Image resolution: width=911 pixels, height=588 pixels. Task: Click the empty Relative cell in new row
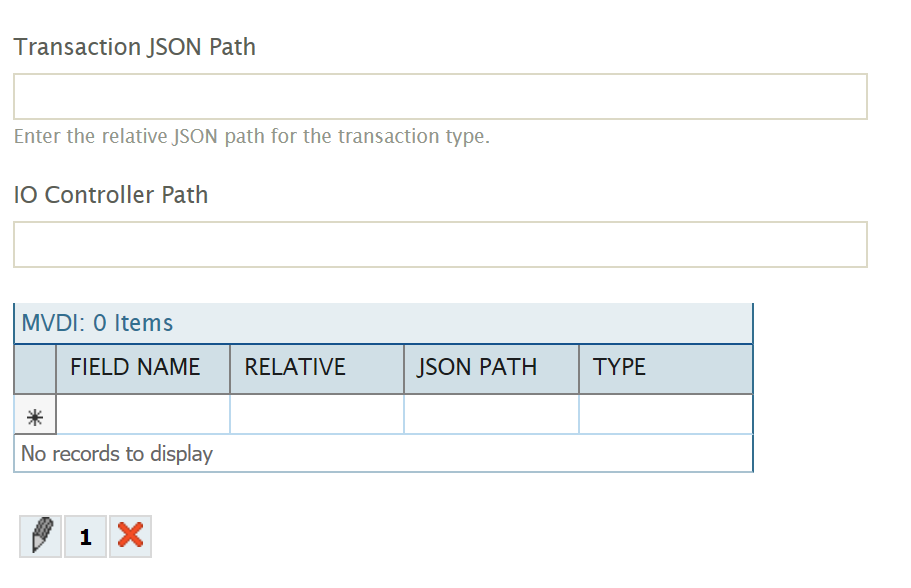point(316,415)
